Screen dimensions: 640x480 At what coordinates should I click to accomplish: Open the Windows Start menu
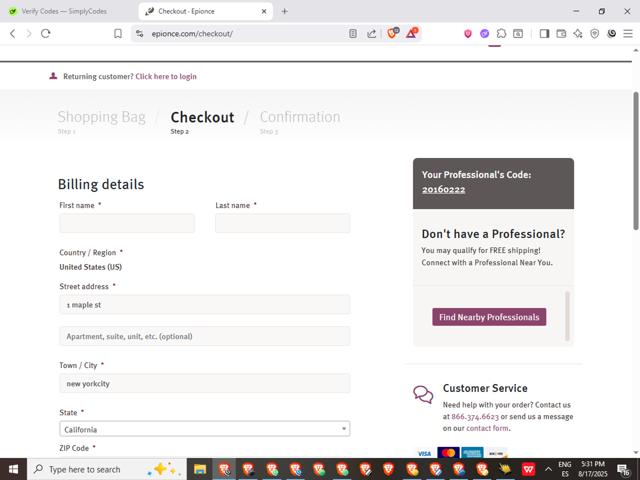click(x=13, y=469)
